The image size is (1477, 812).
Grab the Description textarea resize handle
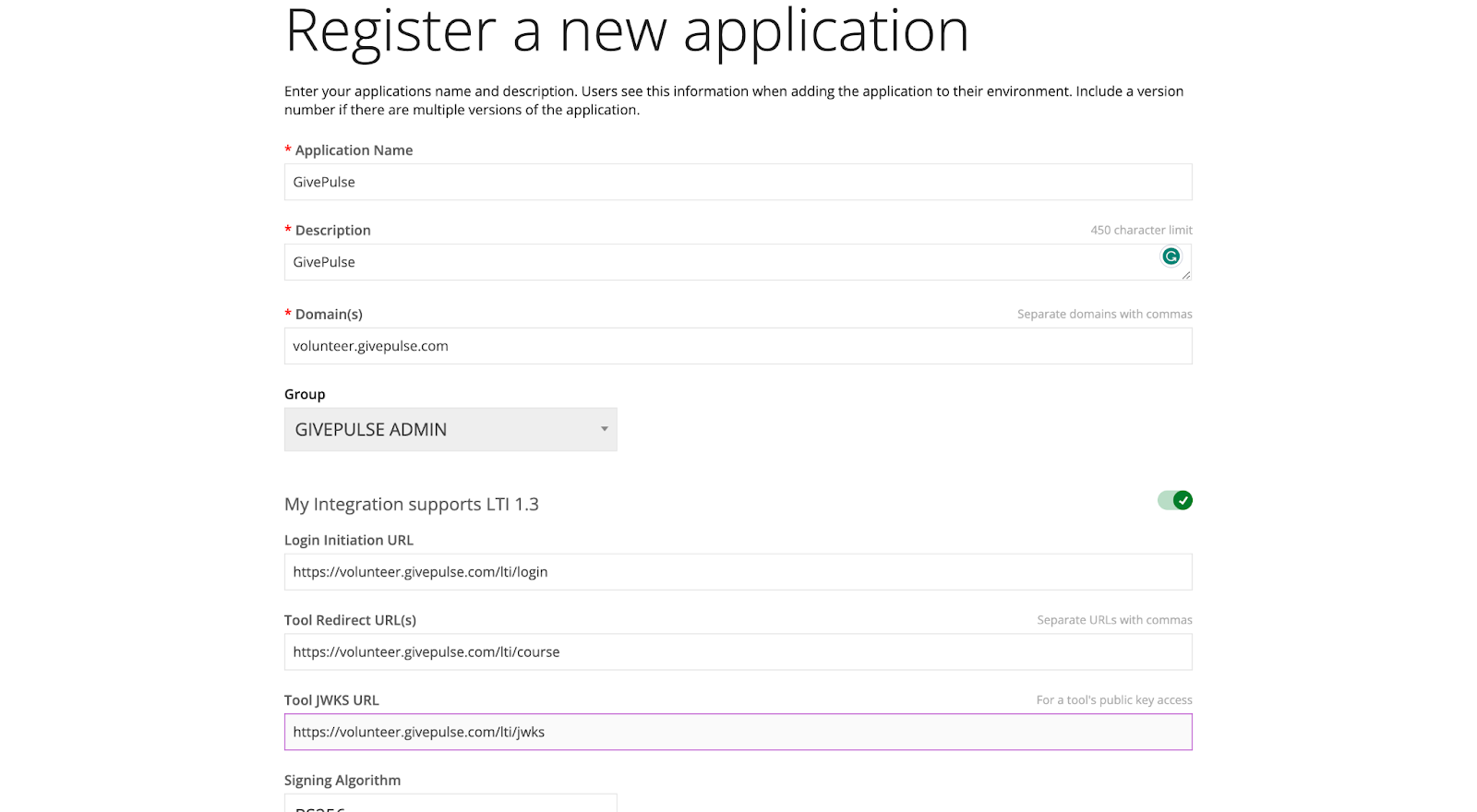(1186, 274)
